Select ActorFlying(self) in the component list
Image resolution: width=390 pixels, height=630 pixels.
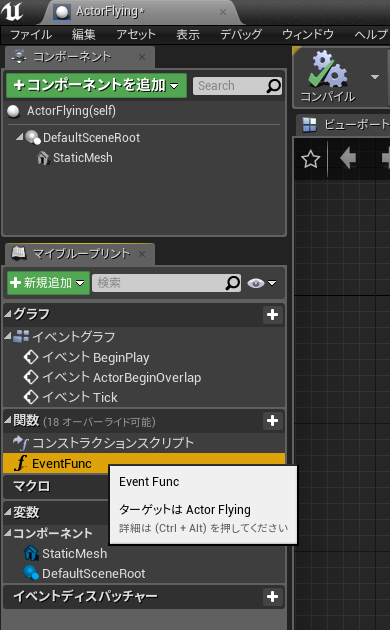coord(145,111)
